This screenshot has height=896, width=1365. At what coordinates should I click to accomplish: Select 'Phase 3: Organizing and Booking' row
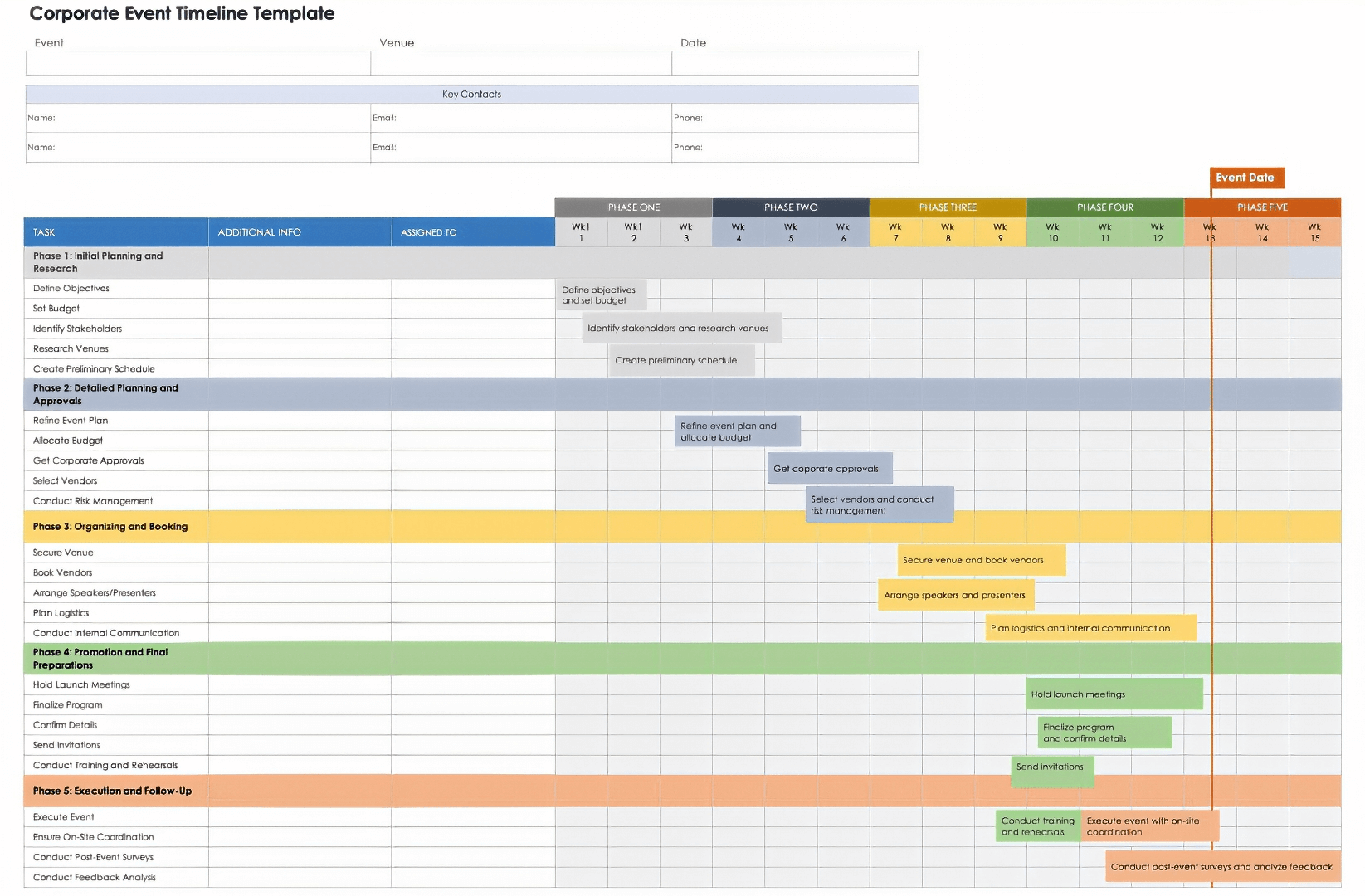pyautogui.click(x=682, y=527)
